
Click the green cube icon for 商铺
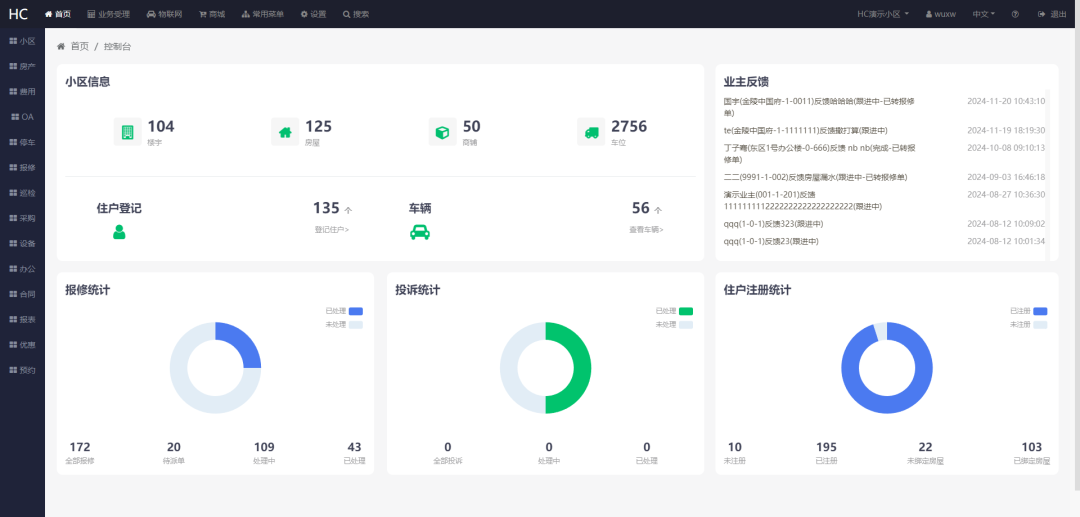point(442,131)
